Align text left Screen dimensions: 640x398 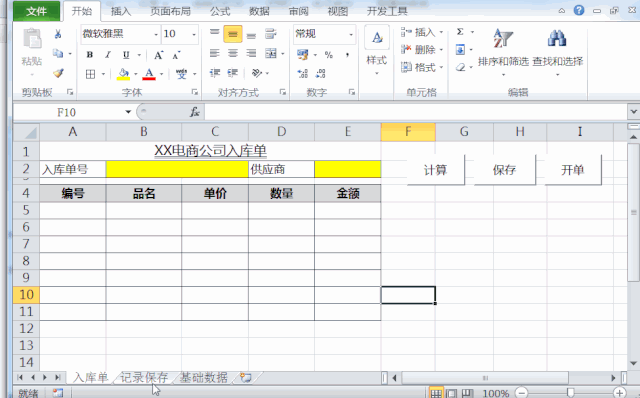coord(214,53)
